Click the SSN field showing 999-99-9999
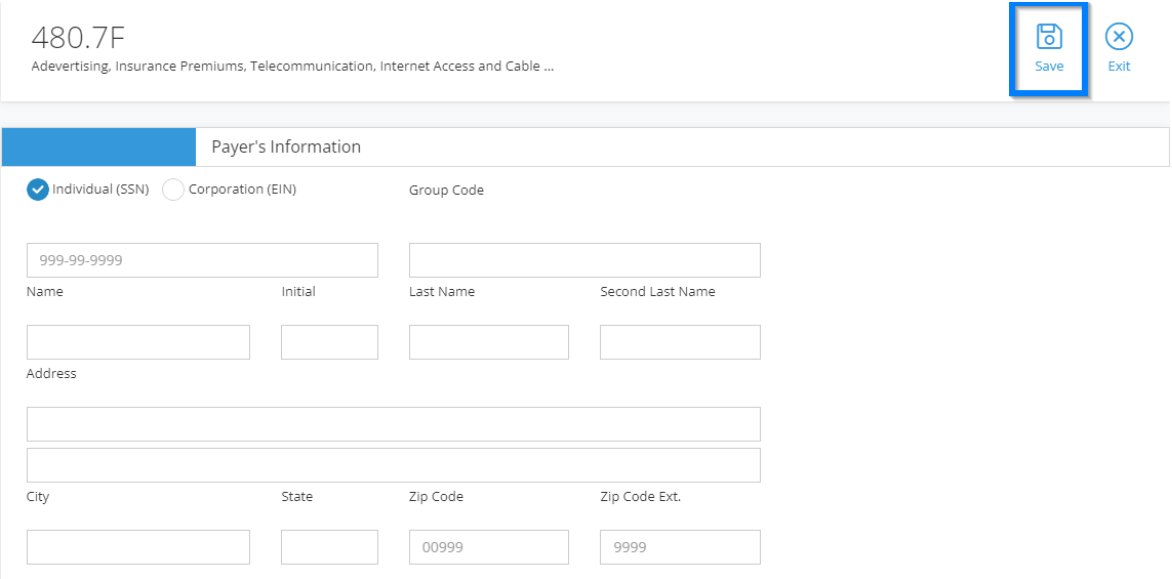Viewport: 1172px width, 579px height. pyautogui.click(x=203, y=260)
